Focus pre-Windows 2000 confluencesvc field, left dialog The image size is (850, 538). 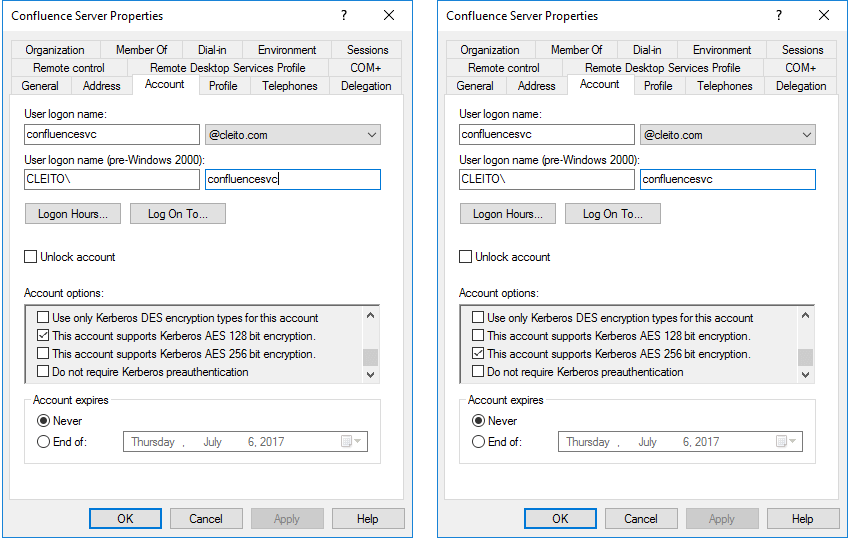pyautogui.click(x=293, y=180)
